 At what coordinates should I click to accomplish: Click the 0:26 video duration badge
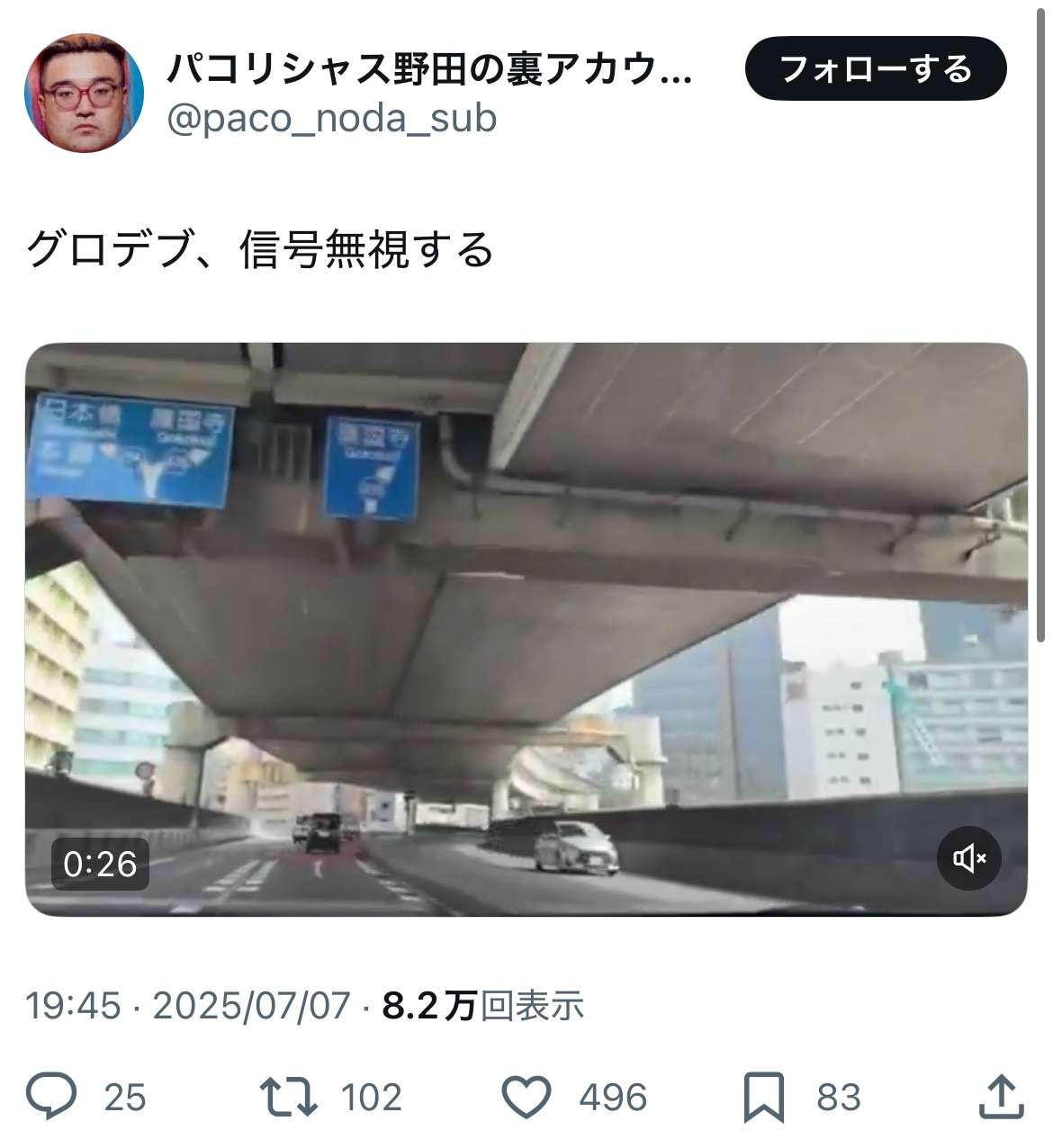coord(100,864)
